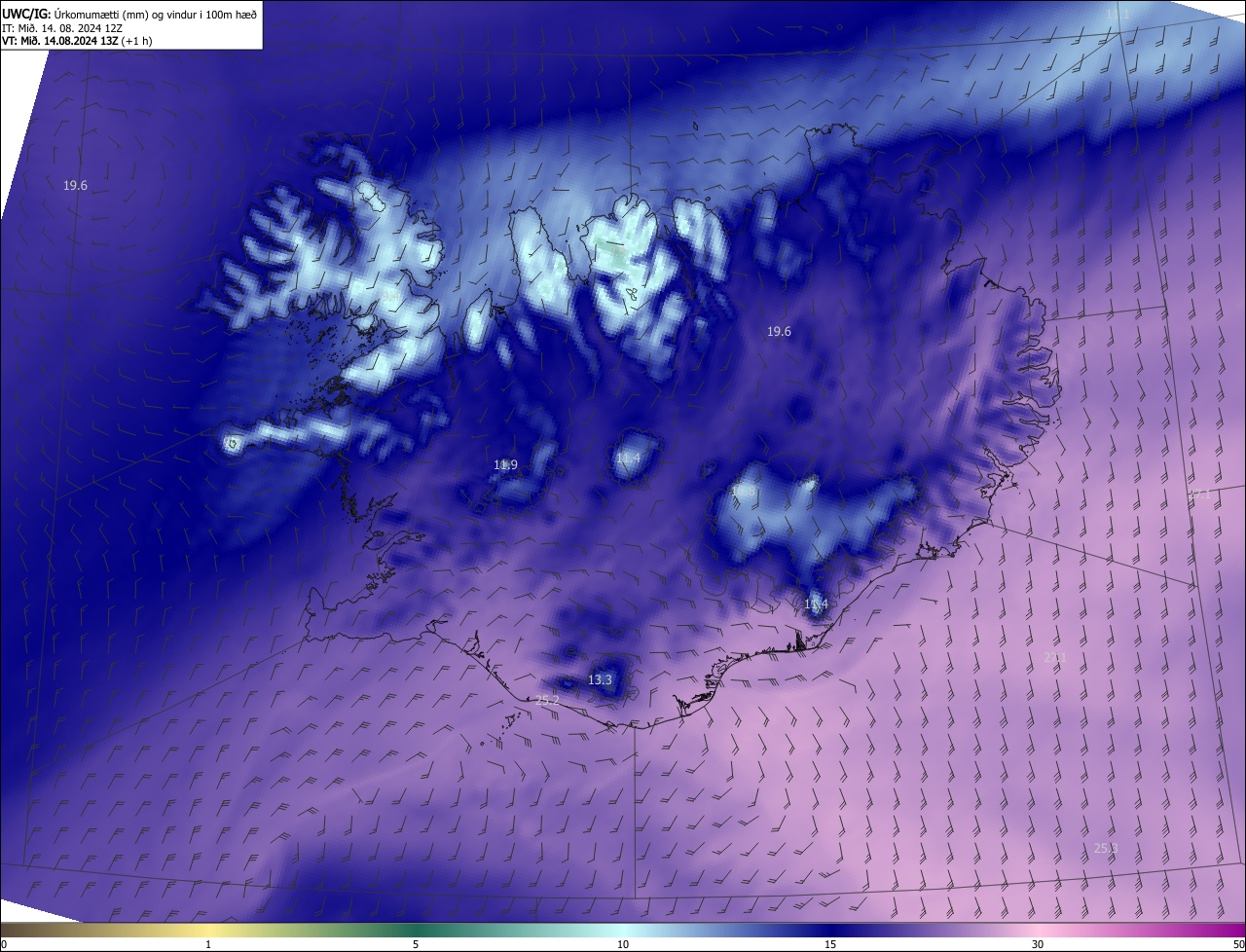Image resolution: width=1246 pixels, height=952 pixels.
Task: Click the 27.1 value near the eastern map border
Action: pyautogui.click(x=1200, y=494)
